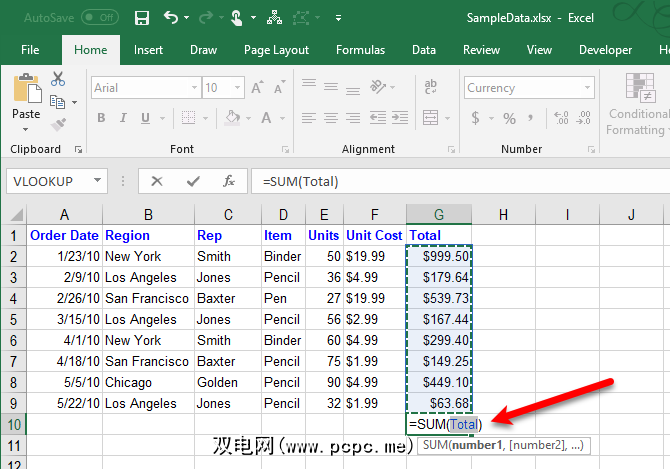Click the Fill Color paint bucket
The height and width of the screenshot is (469, 670).
[233, 118]
